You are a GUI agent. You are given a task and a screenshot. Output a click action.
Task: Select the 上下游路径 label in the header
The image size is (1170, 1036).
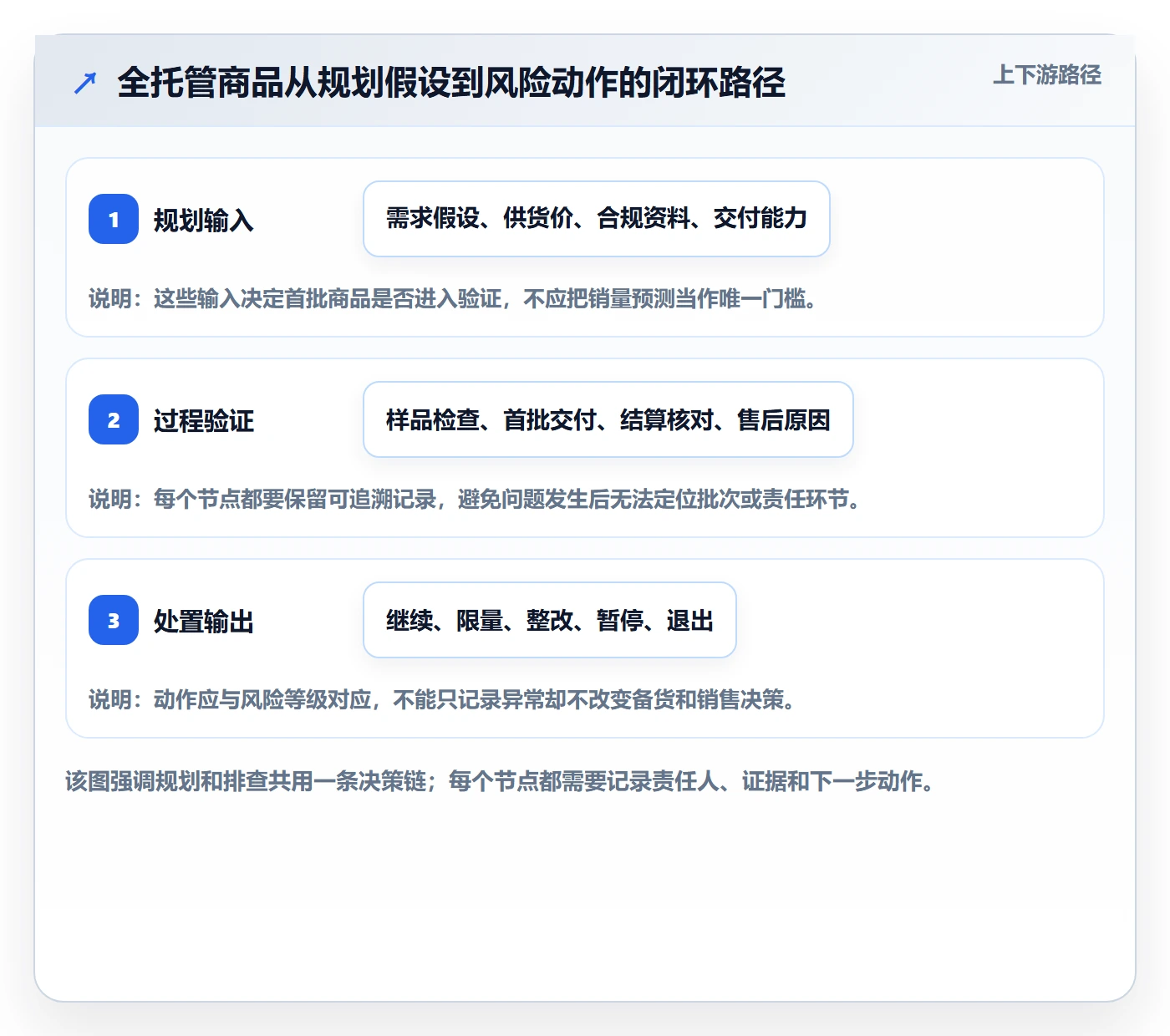tap(1047, 75)
